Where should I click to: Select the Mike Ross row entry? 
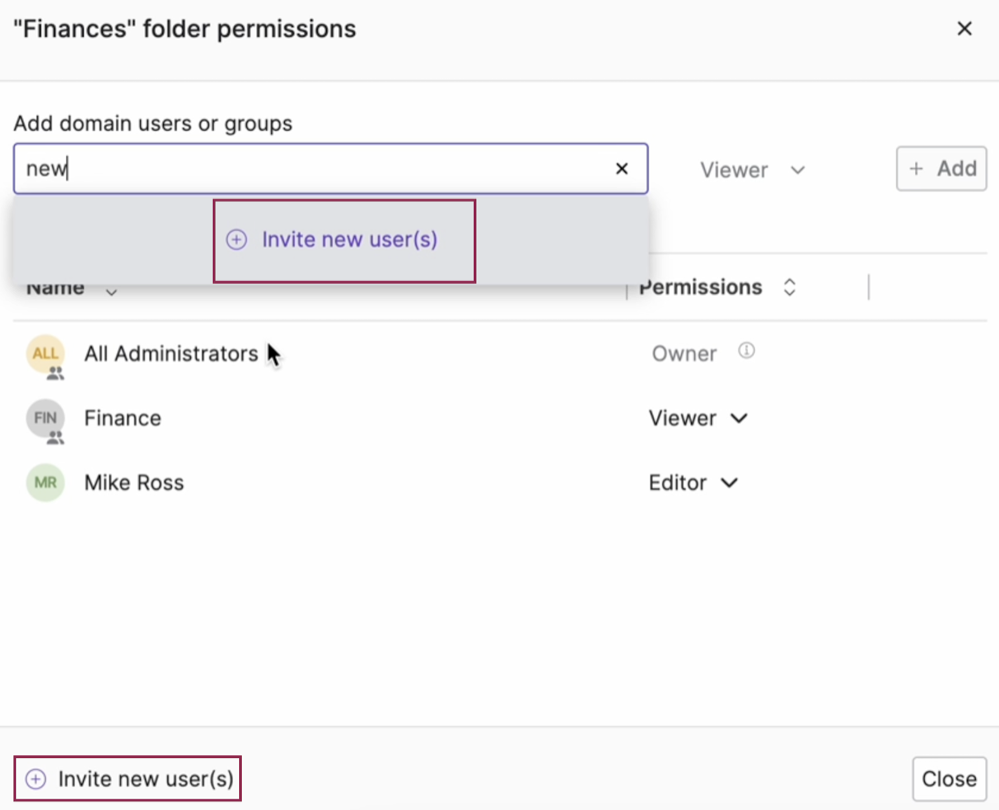(x=135, y=483)
